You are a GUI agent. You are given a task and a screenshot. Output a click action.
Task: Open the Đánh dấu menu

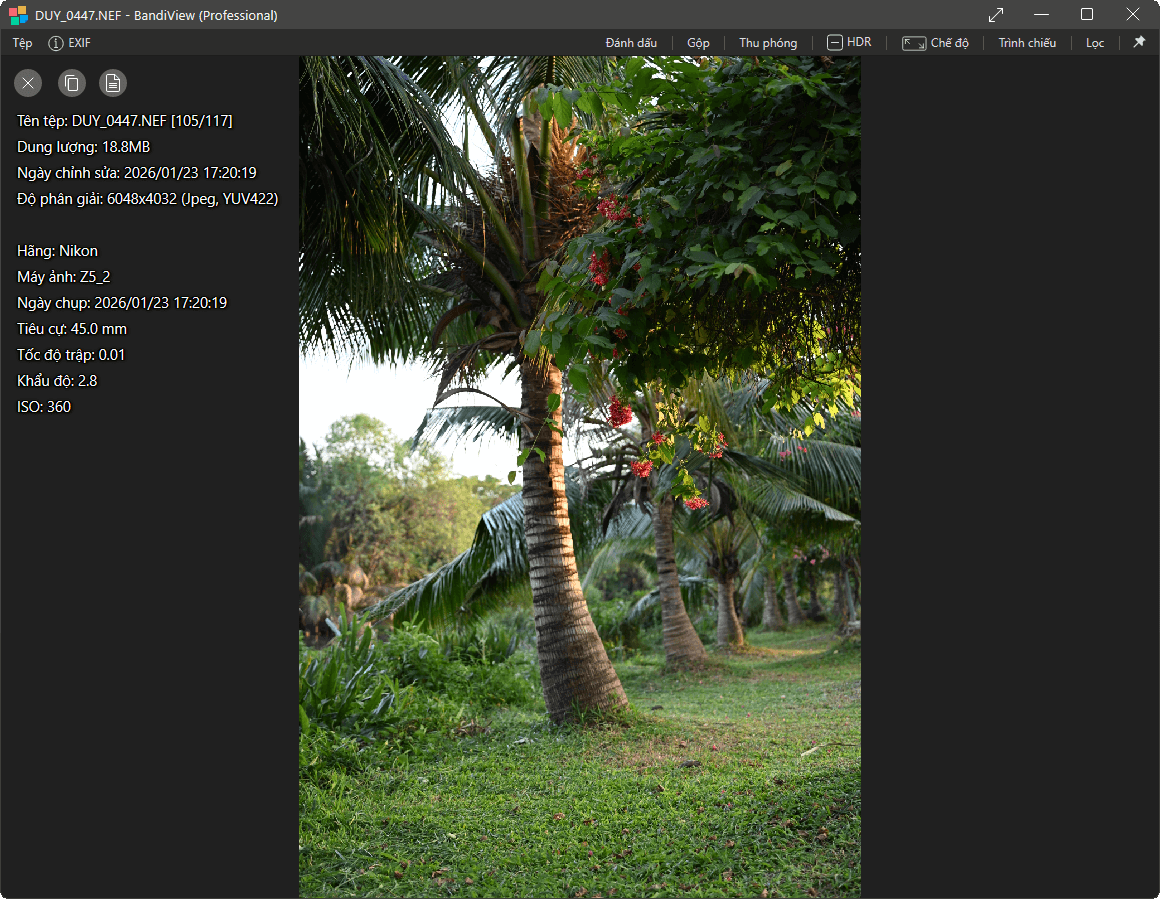[x=631, y=43]
